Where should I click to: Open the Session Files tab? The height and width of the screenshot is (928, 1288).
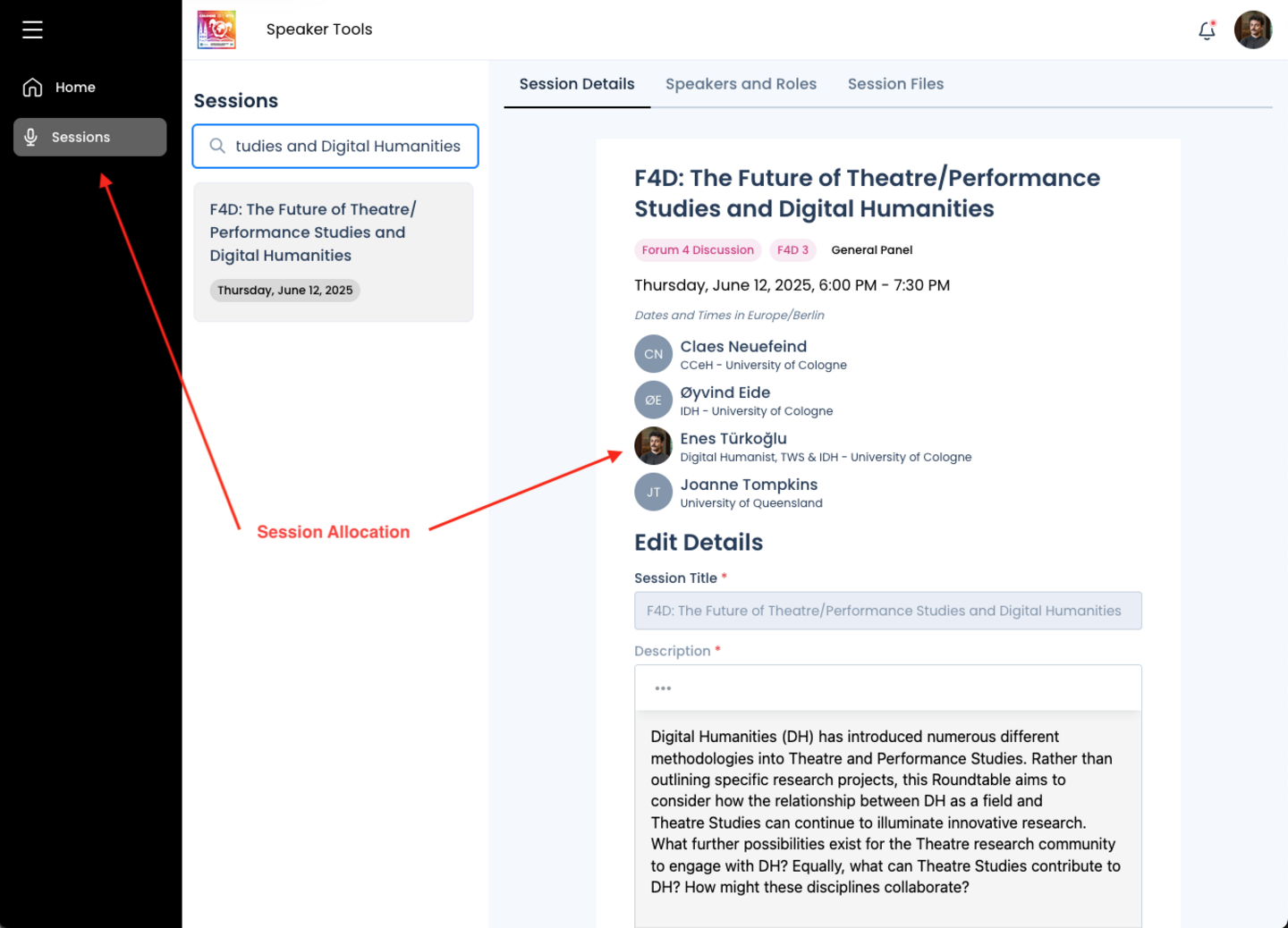[895, 84]
